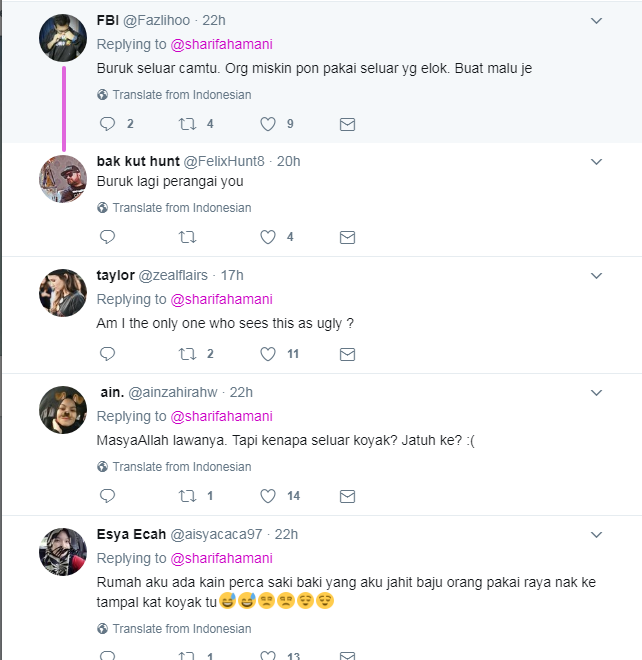Like bak kut hunt's reply
This screenshot has width=642, height=660.
coord(268,237)
